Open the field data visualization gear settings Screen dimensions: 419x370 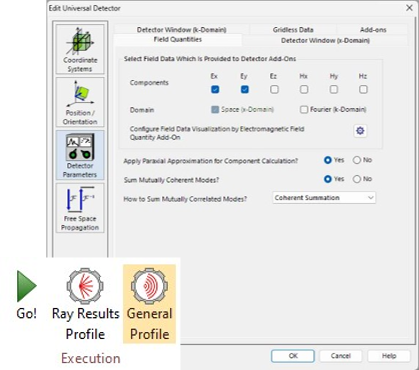click(360, 131)
